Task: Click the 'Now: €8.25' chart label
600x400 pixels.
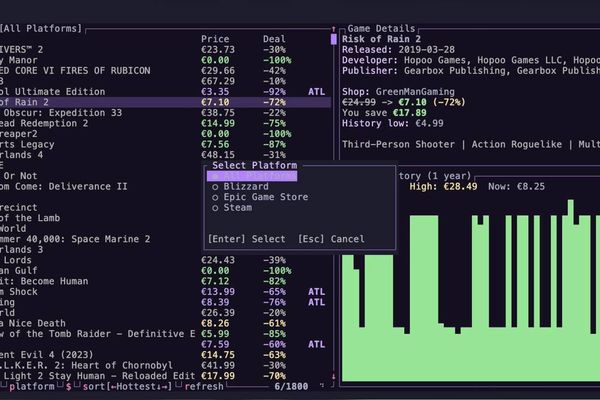Action: [x=516, y=186]
